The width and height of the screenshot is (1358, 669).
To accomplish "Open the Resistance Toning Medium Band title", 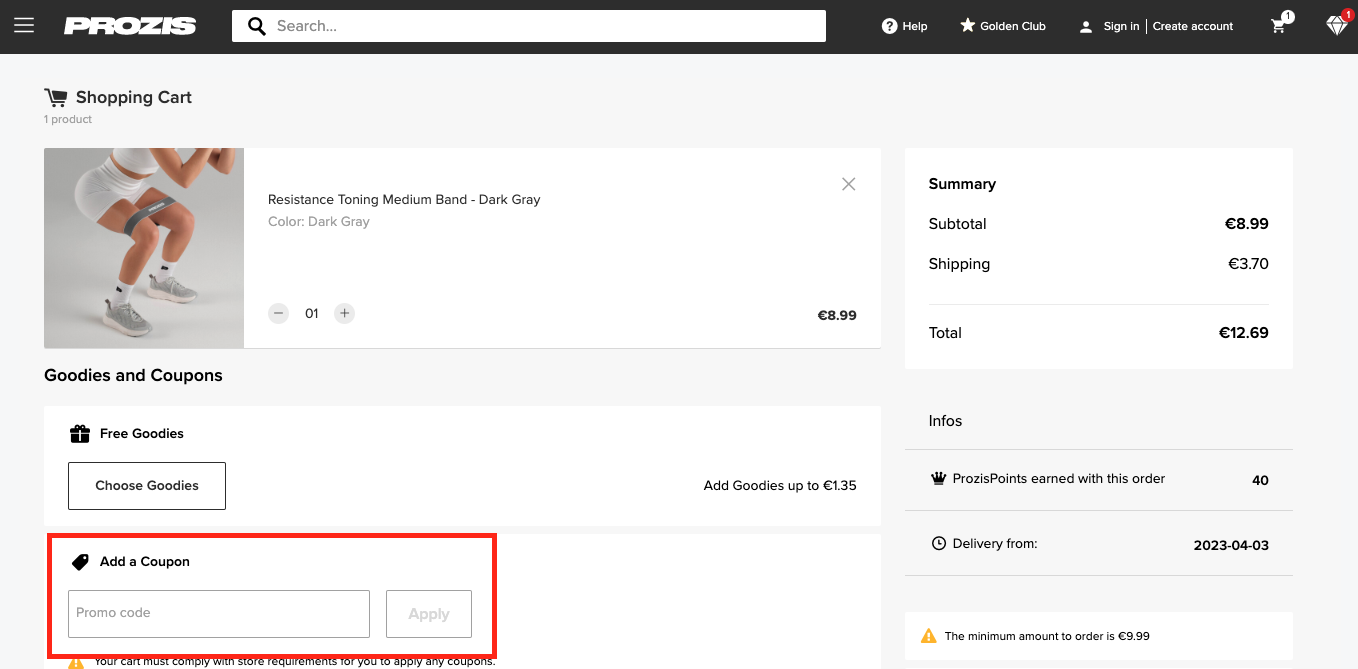I will point(404,200).
